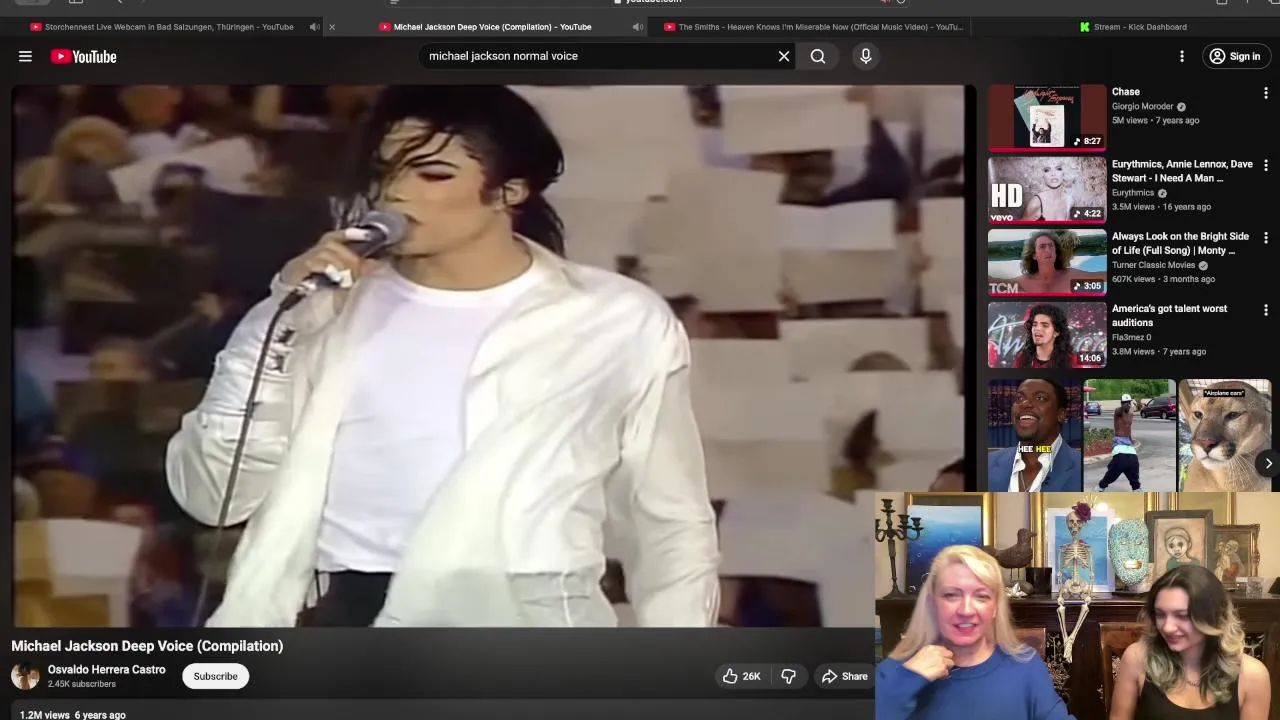Run search with the magnifier button
Image resolution: width=1280 pixels, height=720 pixels.
[818, 56]
